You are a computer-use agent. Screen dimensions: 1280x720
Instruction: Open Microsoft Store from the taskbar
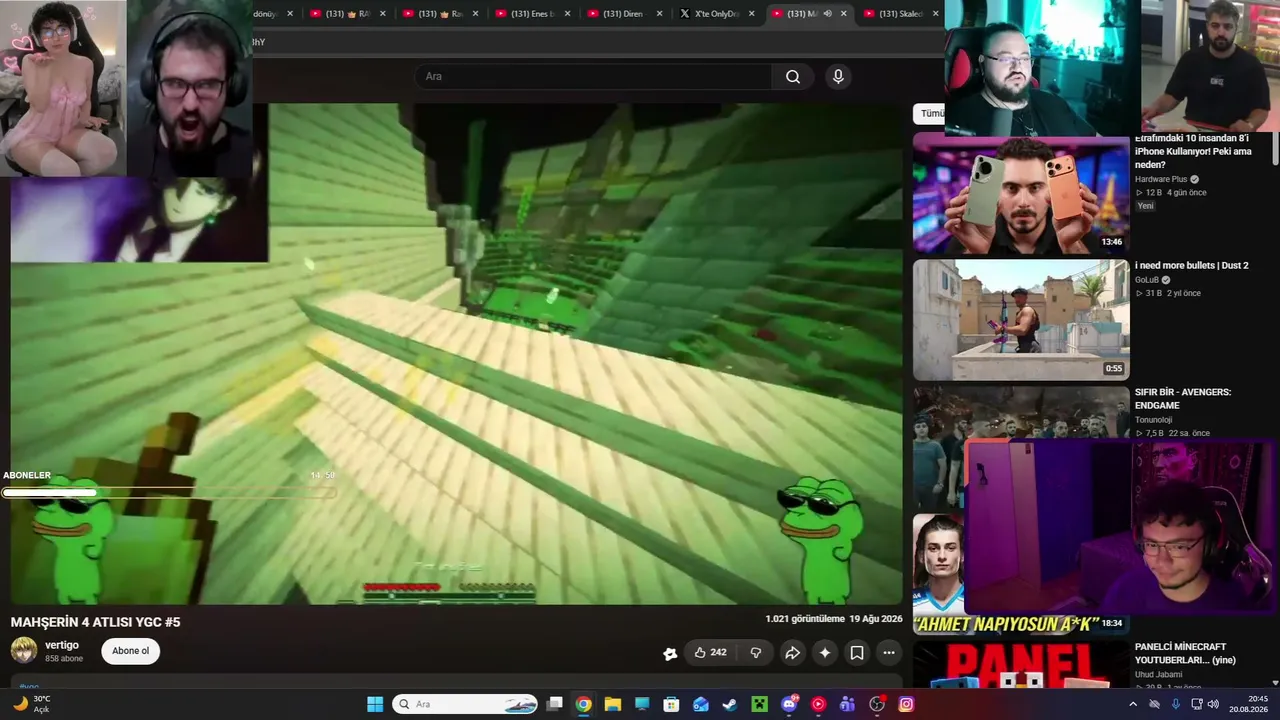click(x=672, y=704)
